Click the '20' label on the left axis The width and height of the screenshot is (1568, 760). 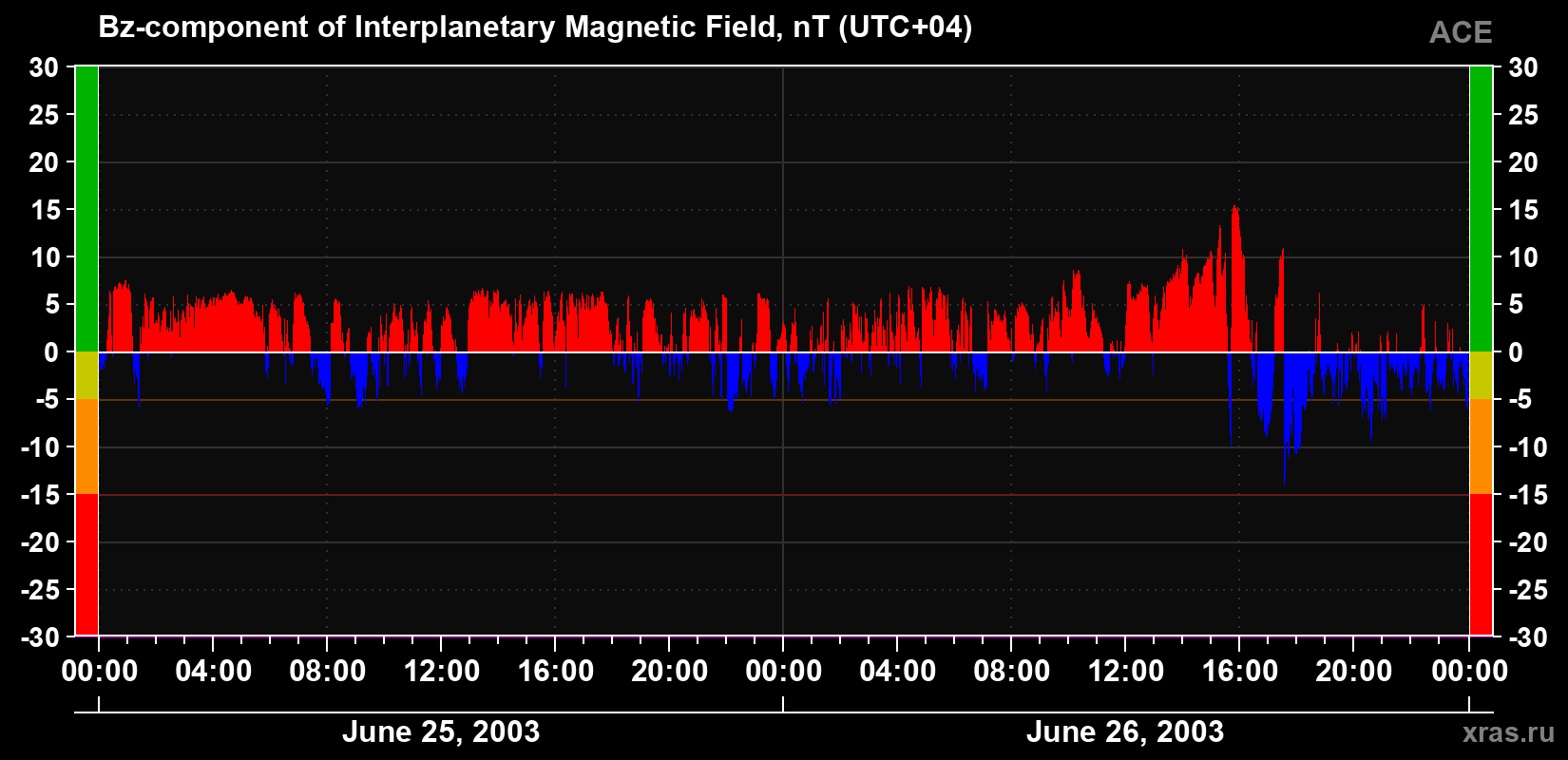point(44,162)
